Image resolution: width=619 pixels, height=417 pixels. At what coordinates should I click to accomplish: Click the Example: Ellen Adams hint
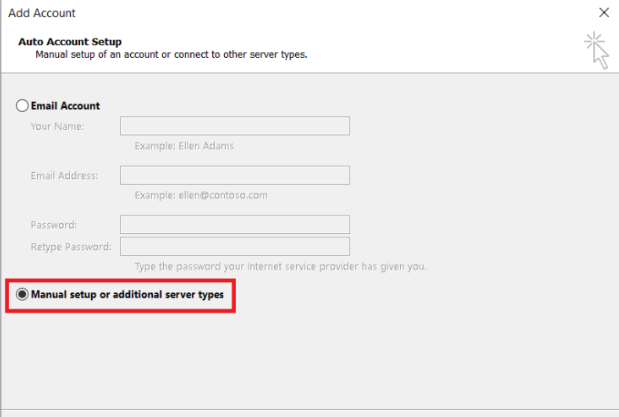point(184,146)
